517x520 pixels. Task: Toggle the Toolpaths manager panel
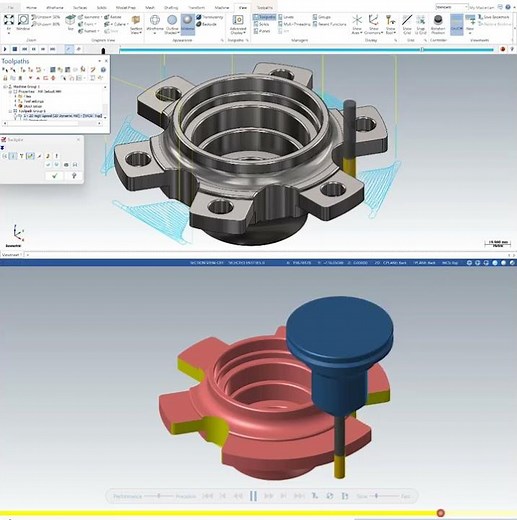click(x=265, y=17)
